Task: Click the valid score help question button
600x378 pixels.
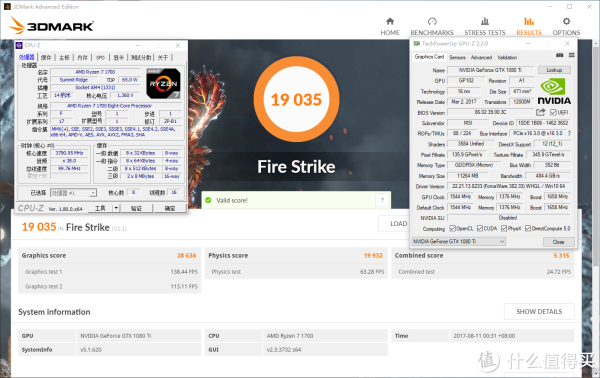Action: coord(382,200)
